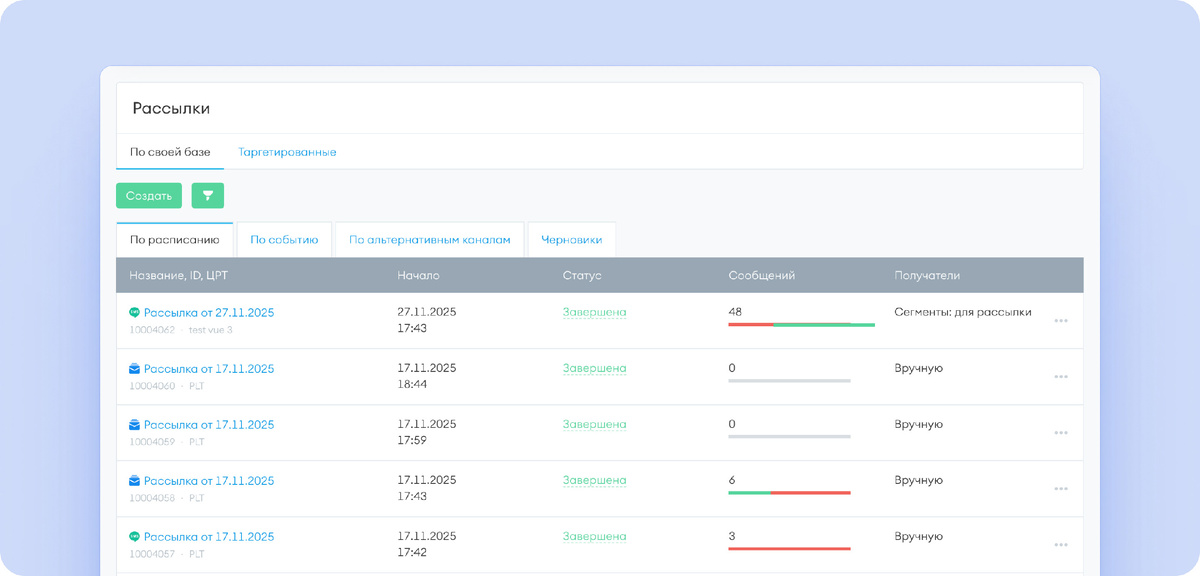Open 'Рассылка от 17.11.2025' with ID 10004058

[x=209, y=481]
